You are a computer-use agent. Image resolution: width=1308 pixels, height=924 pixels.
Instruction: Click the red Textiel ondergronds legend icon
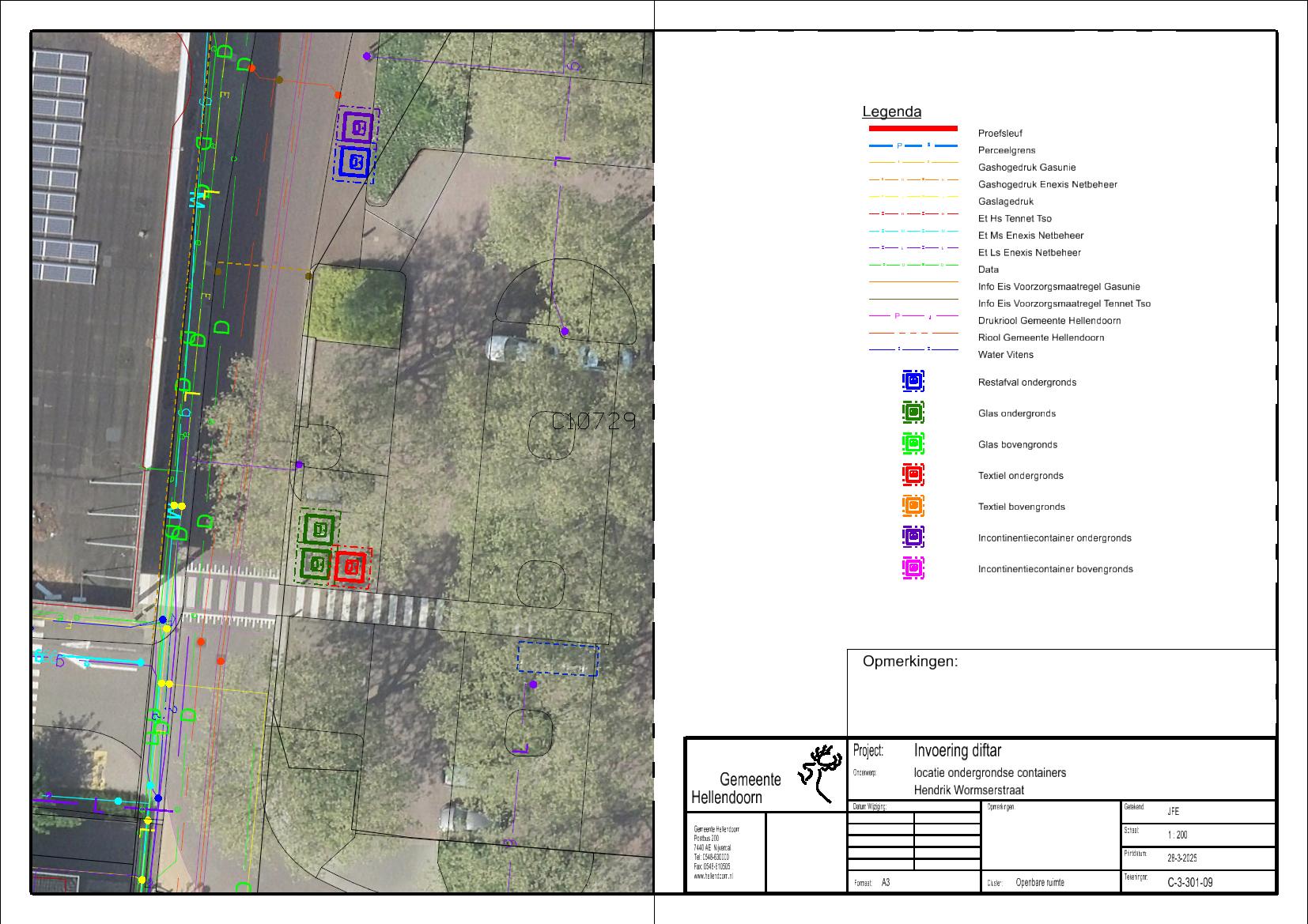(x=913, y=475)
